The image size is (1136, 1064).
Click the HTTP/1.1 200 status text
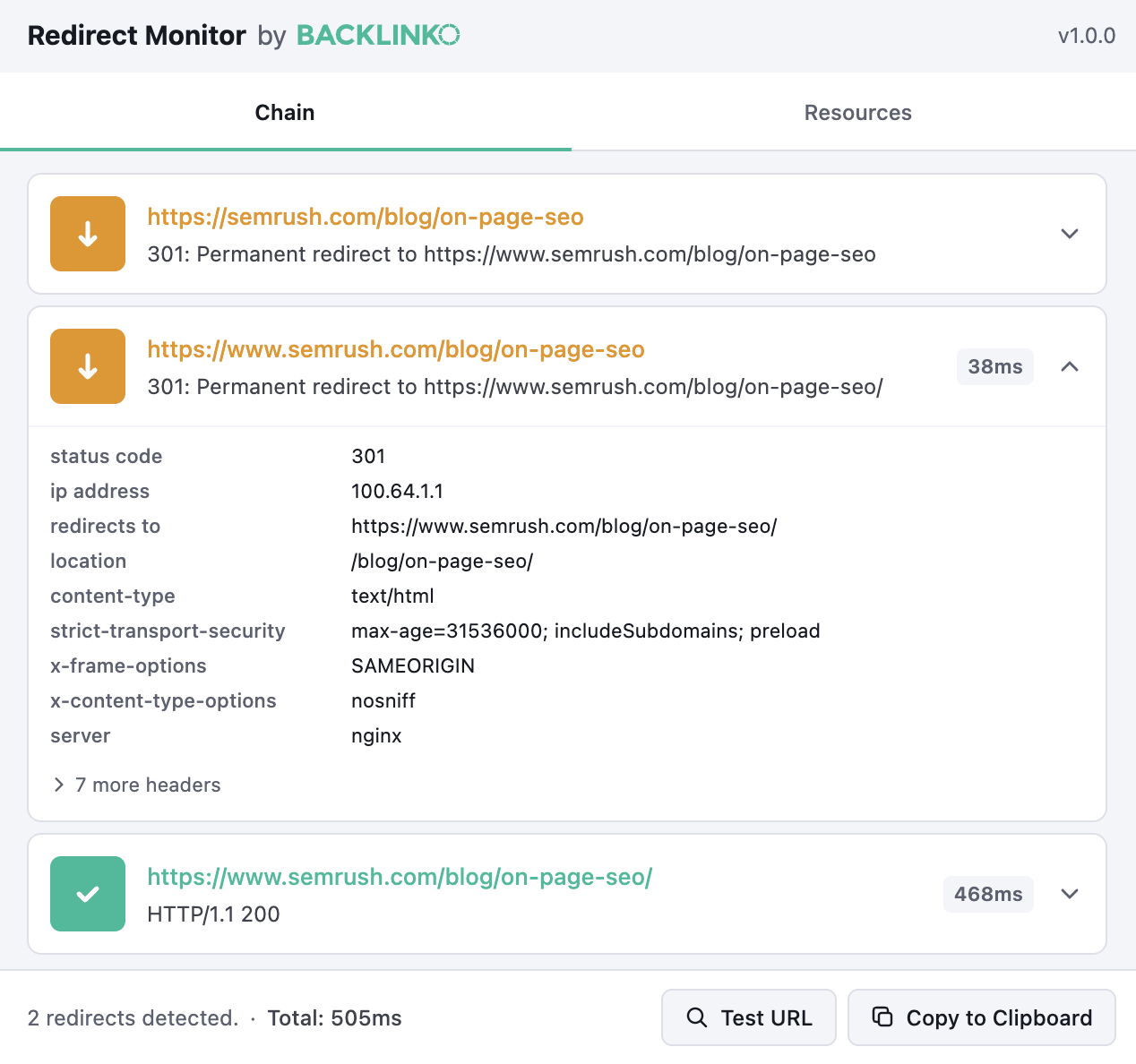click(x=213, y=914)
